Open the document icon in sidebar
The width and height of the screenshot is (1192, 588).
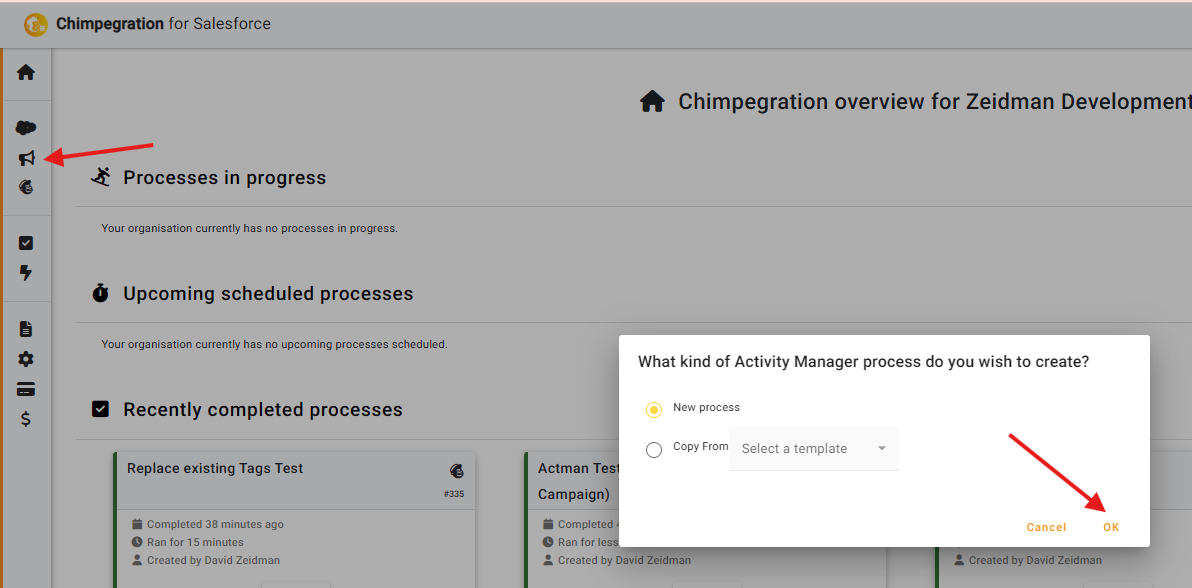[26, 329]
